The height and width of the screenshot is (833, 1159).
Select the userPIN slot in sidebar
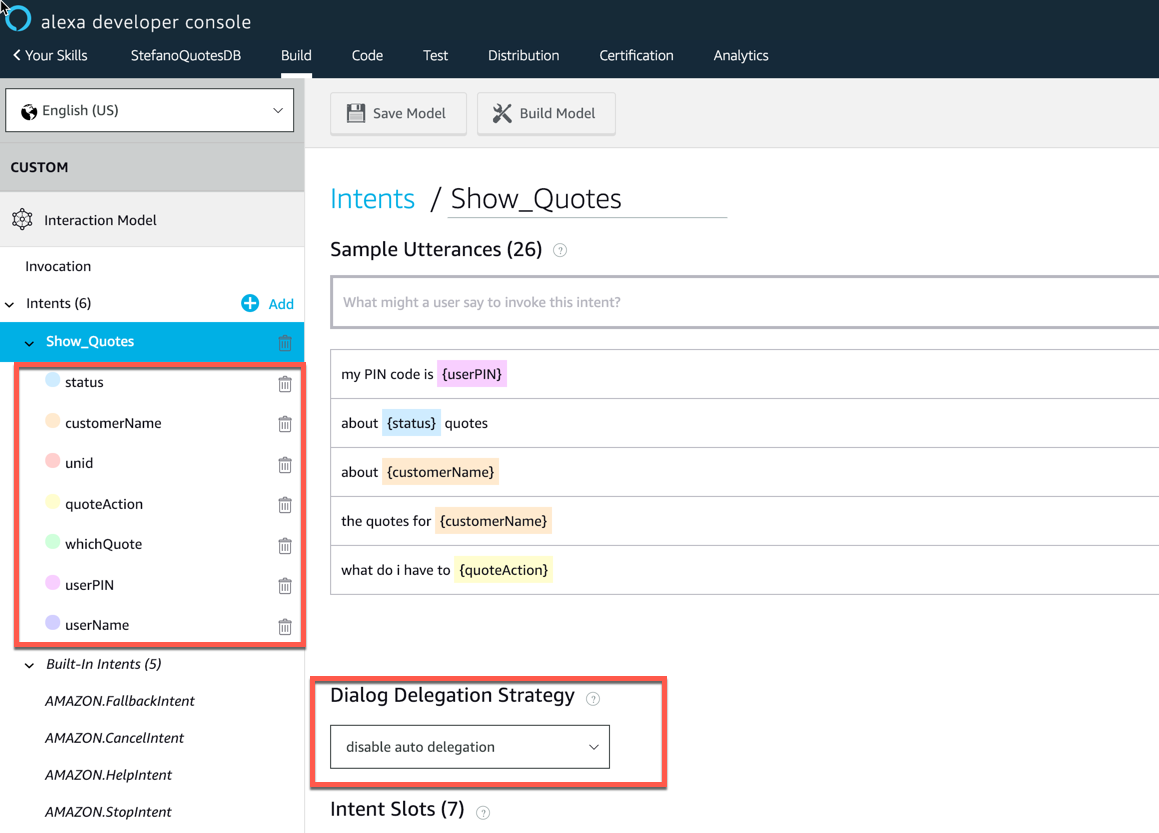[89, 585]
